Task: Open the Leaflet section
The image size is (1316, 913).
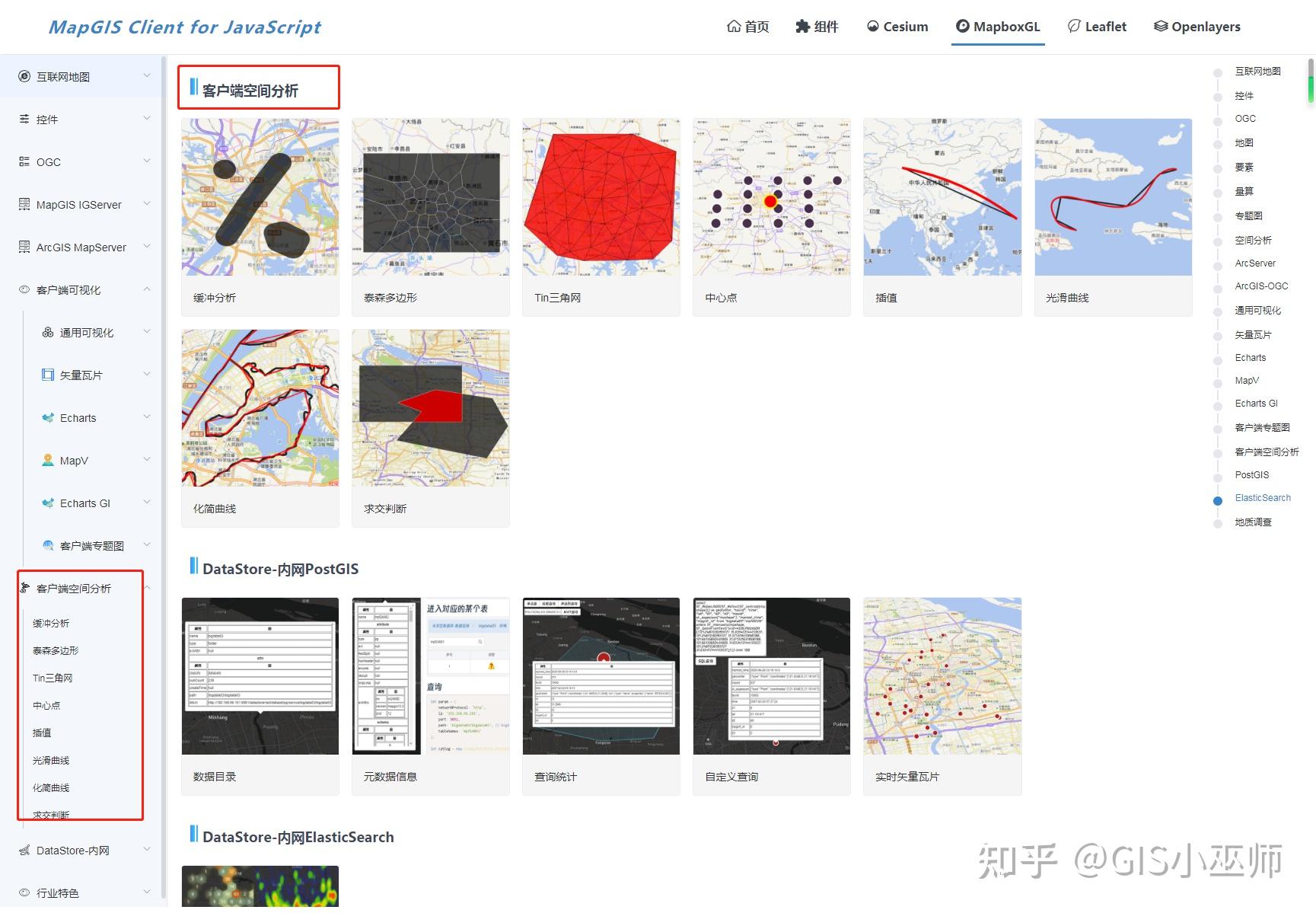Action: (x=1097, y=26)
